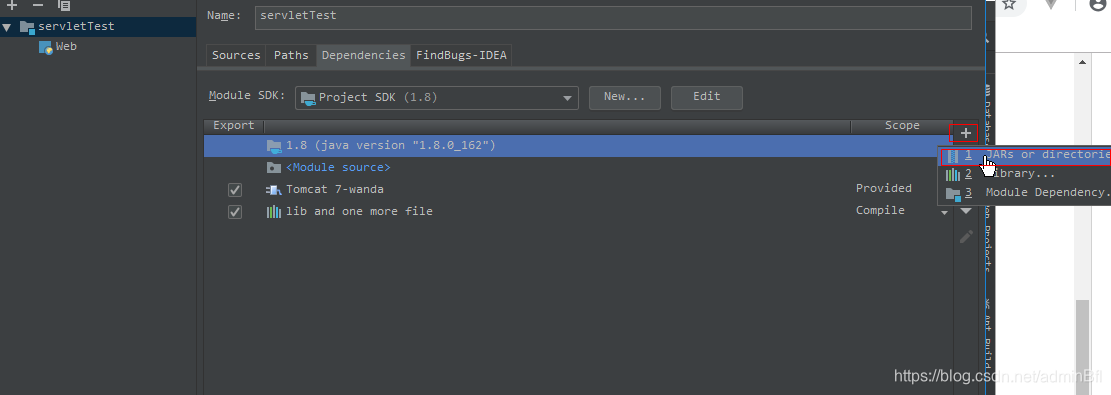Toggle export checkbox for Tomcat 7-wanda

pyautogui.click(x=235, y=190)
